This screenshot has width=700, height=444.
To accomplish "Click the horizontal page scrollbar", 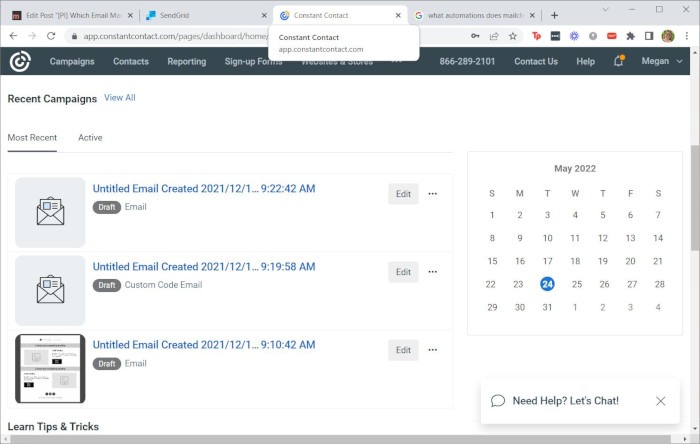I will coord(340,440).
